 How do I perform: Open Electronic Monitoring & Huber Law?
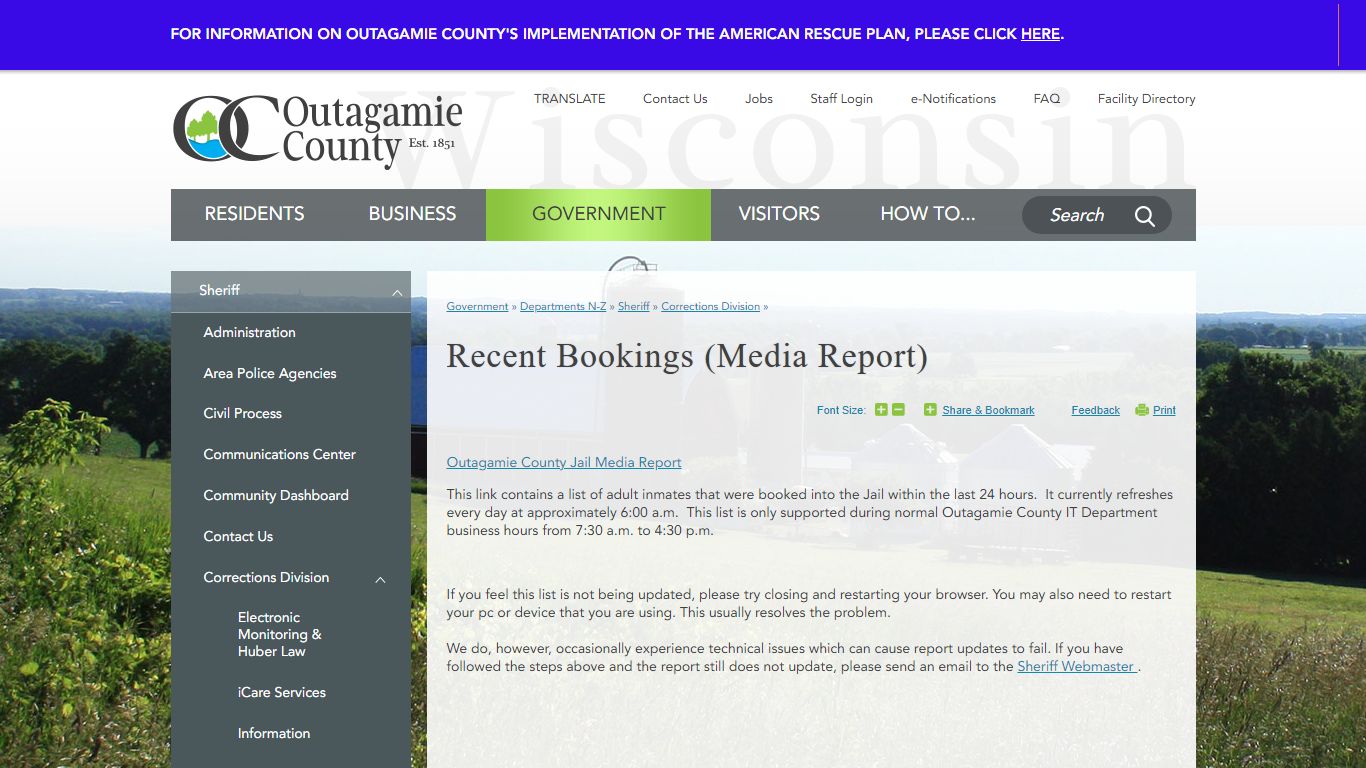click(x=280, y=634)
